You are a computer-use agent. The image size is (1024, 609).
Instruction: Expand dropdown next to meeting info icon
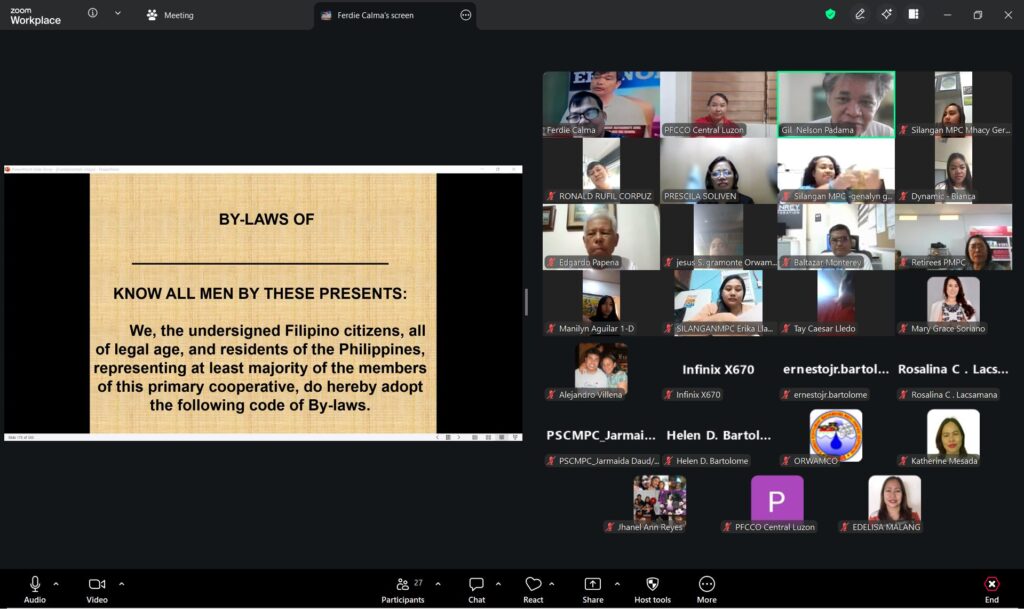(118, 14)
